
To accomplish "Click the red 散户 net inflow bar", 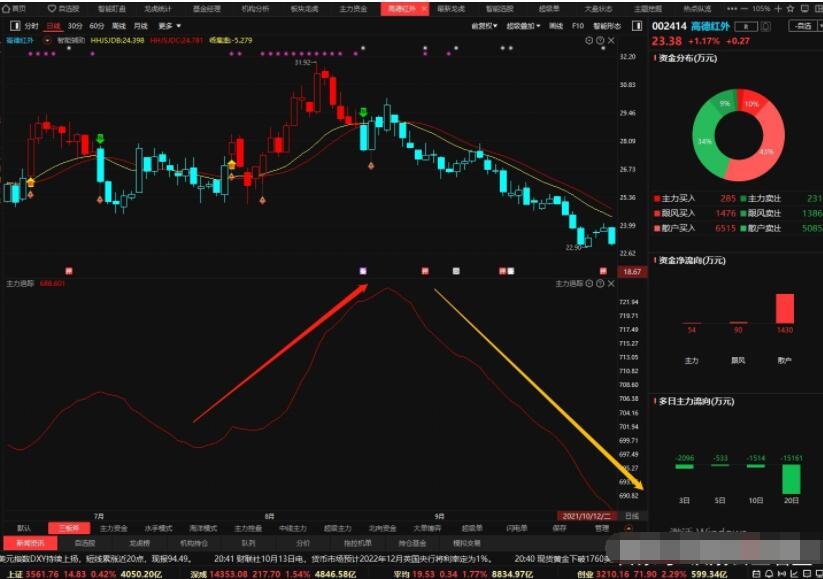I will pos(785,309).
